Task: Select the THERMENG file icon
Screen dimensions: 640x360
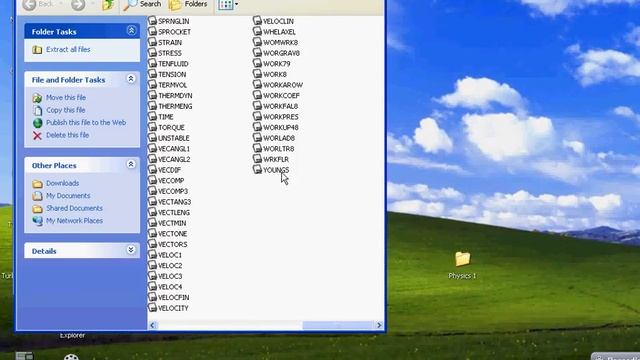Action: point(152,105)
